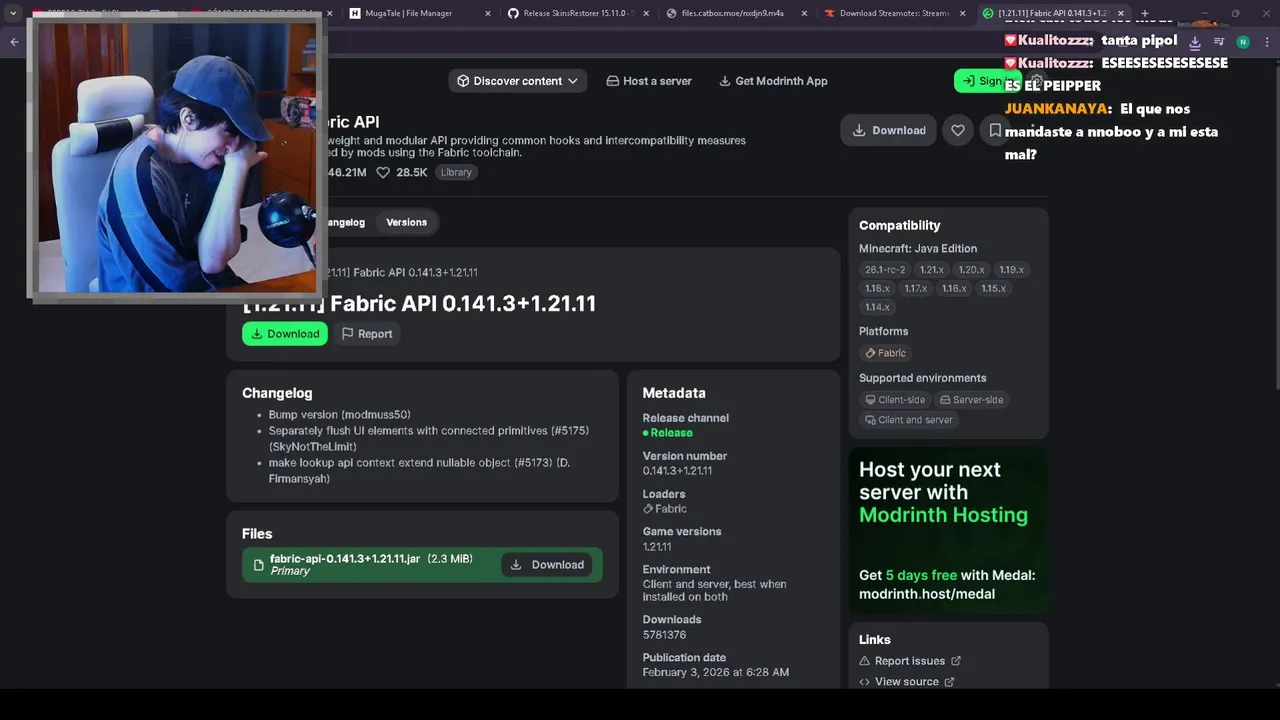Open browser media controls icon
This screenshot has width=1280, height=720.
tap(1219, 42)
